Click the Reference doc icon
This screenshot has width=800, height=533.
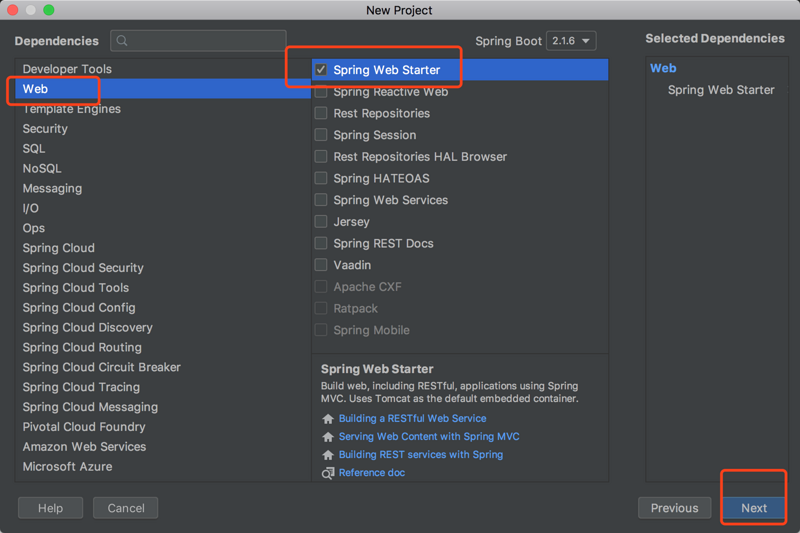click(x=328, y=473)
